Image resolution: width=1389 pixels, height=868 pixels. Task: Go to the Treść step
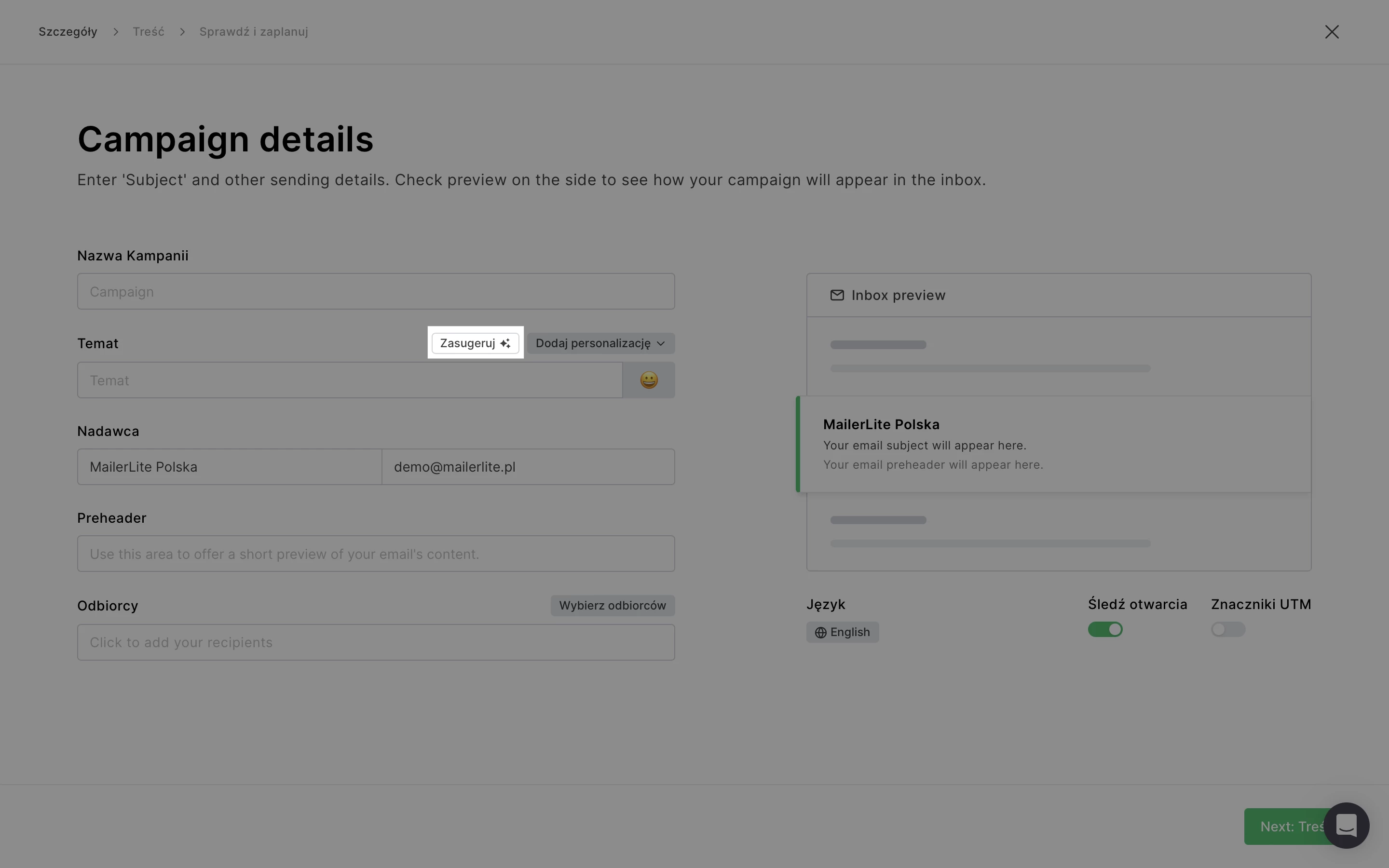(148, 32)
